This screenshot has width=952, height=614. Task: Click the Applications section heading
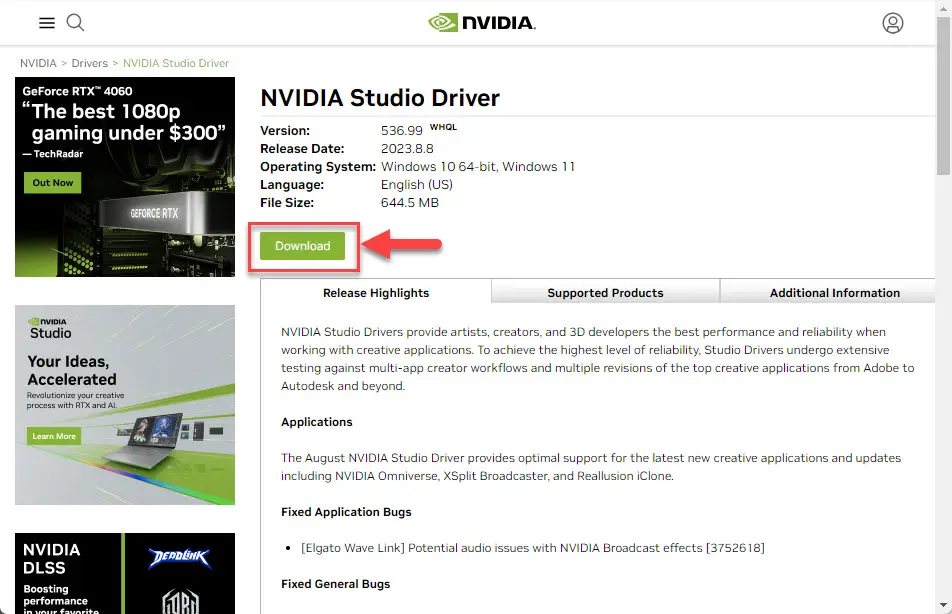click(316, 422)
